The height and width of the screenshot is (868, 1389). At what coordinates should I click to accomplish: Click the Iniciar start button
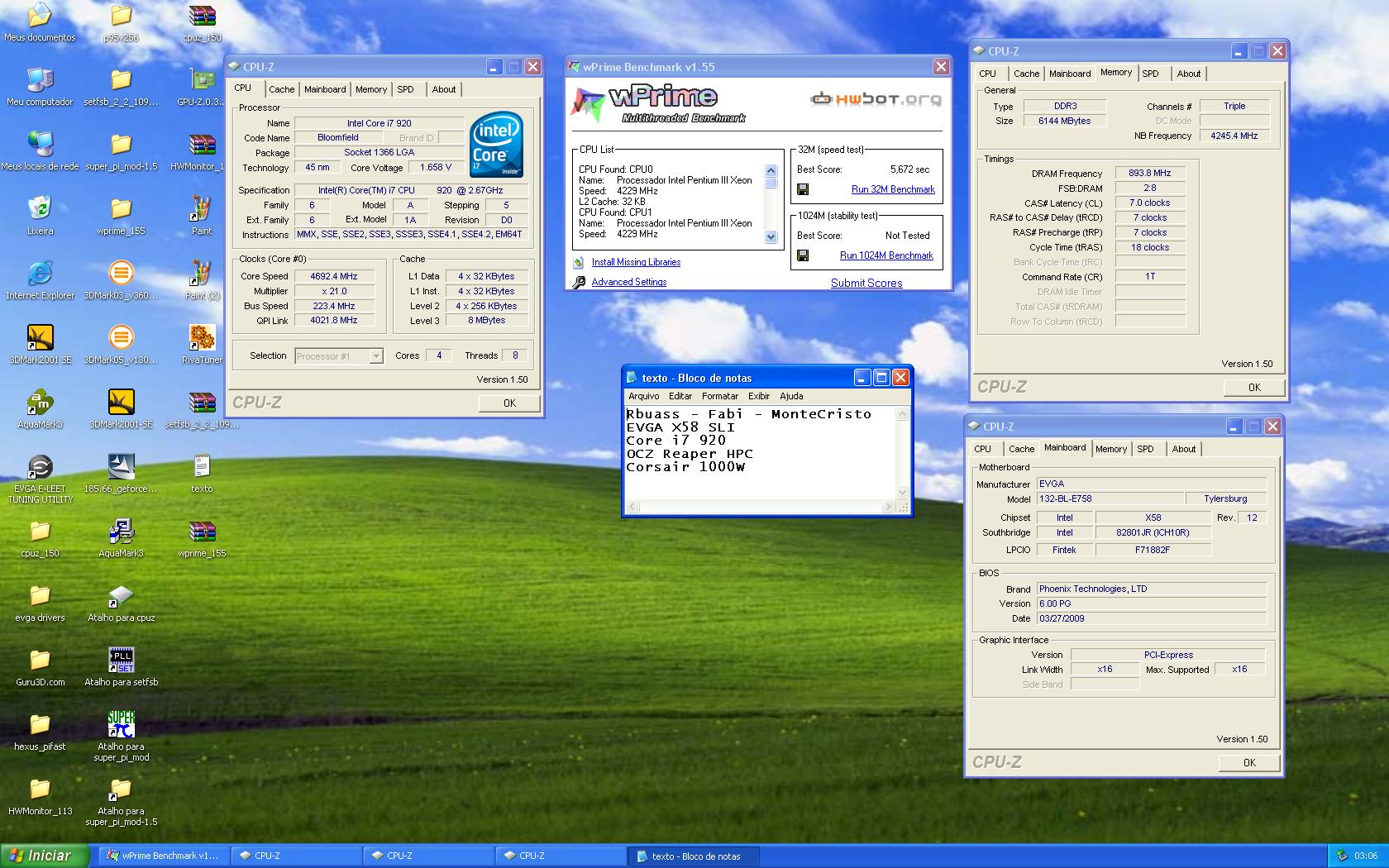click(45, 856)
